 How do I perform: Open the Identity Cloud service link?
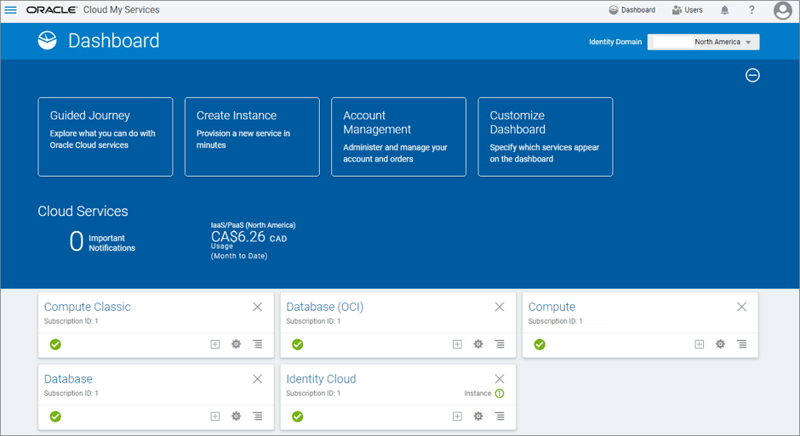click(x=321, y=379)
